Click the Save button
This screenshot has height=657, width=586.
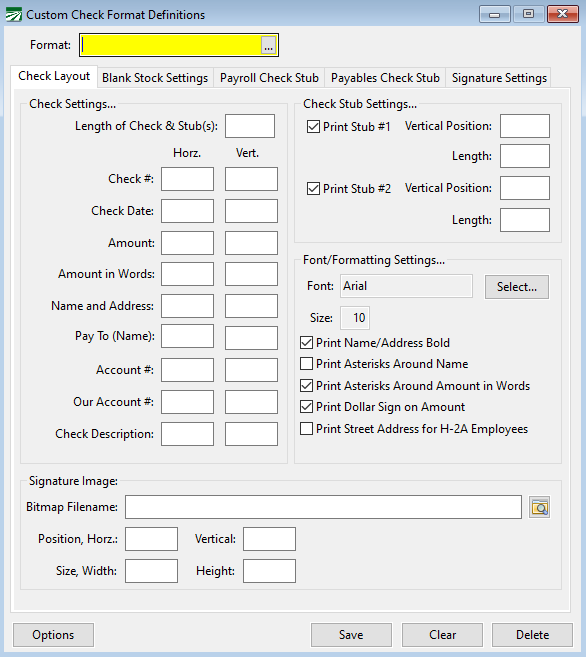351,635
